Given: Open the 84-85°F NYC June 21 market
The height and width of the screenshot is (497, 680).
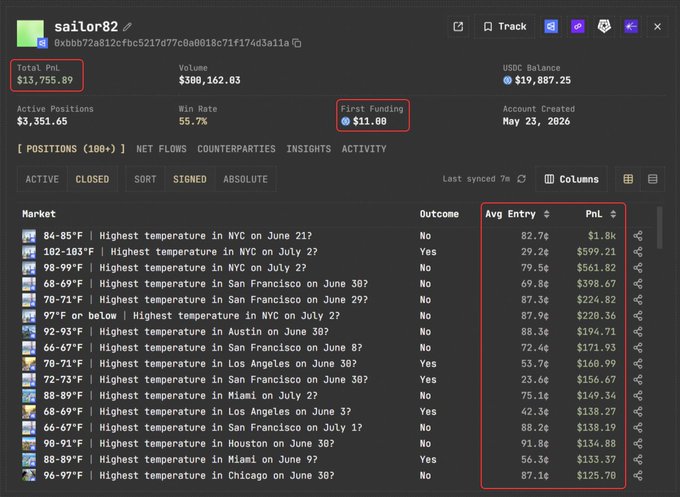Looking at the screenshot, I should 177,236.
